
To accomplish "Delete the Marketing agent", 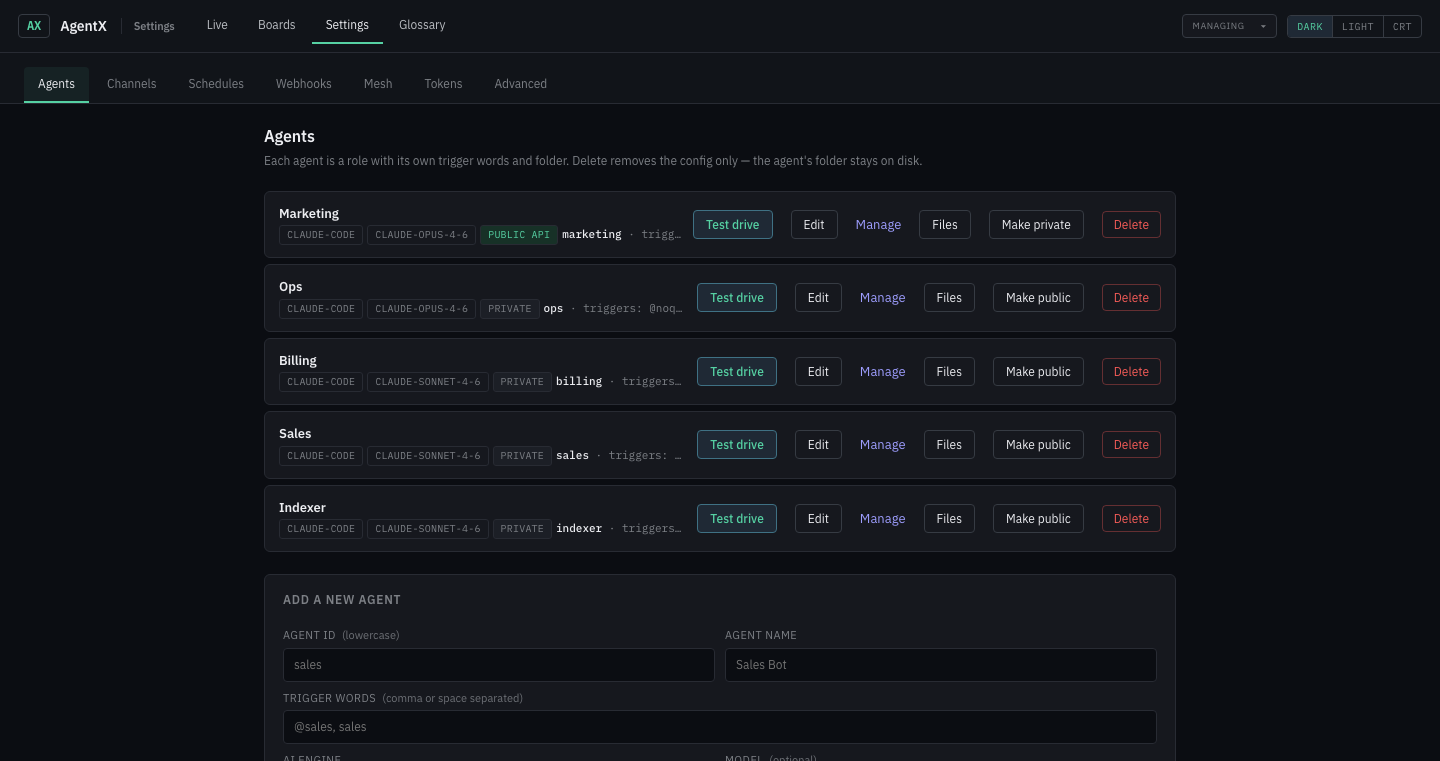I will point(1131,225).
